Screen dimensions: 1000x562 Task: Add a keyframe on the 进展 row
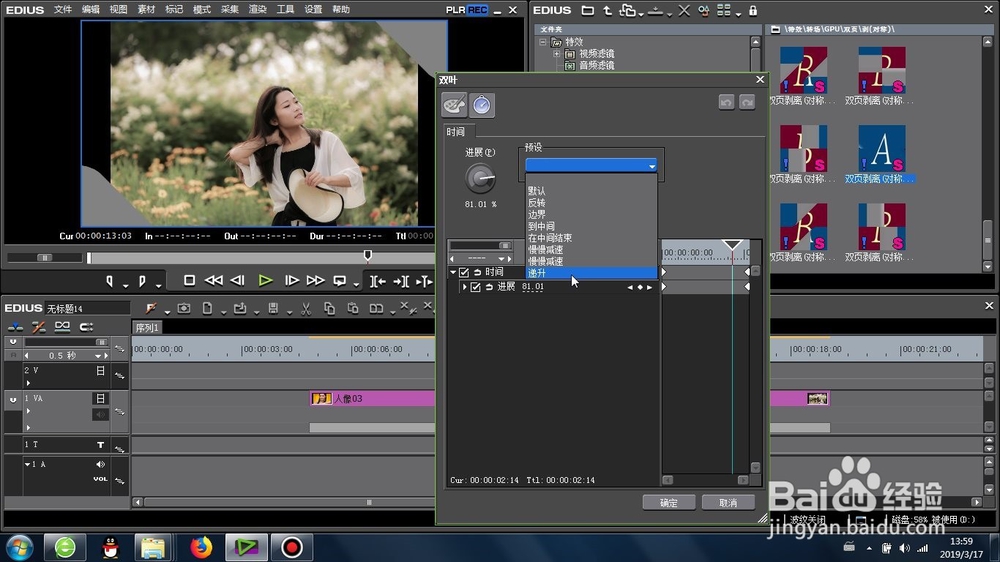640,287
